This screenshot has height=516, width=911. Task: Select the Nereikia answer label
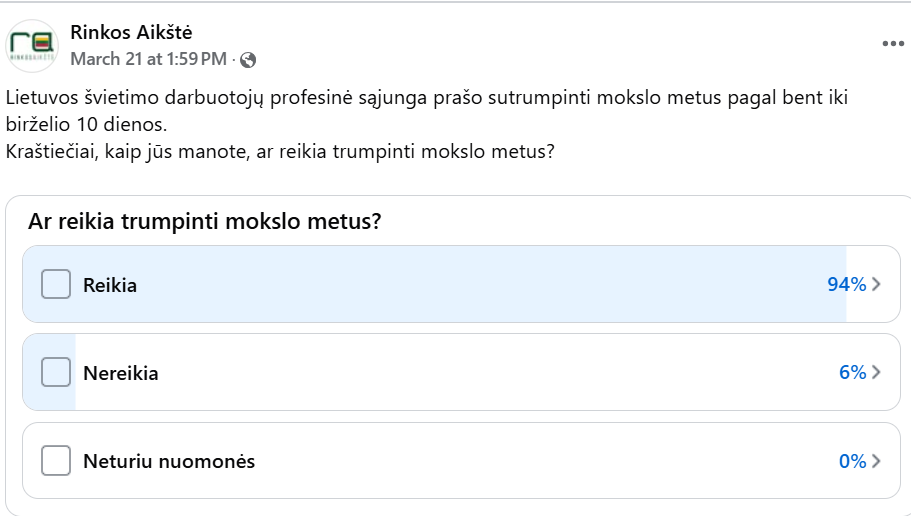[121, 373]
